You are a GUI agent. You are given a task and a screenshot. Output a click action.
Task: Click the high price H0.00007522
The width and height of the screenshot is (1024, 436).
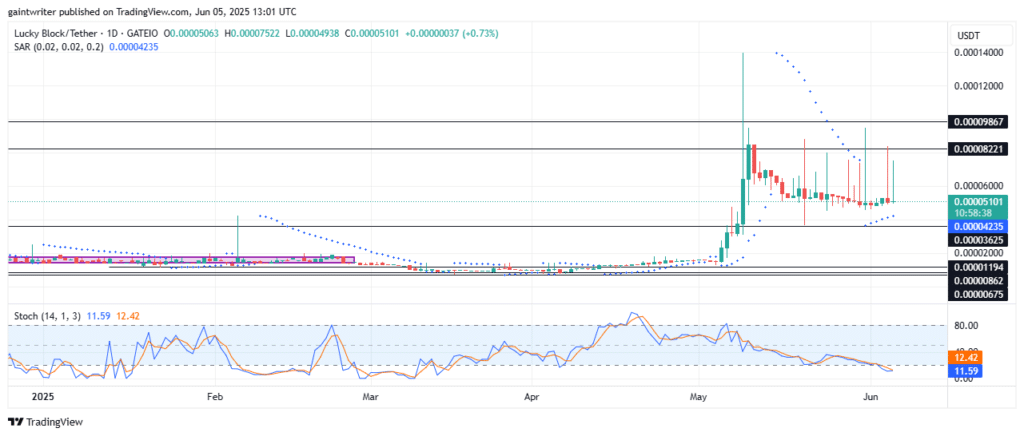tap(252, 33)
